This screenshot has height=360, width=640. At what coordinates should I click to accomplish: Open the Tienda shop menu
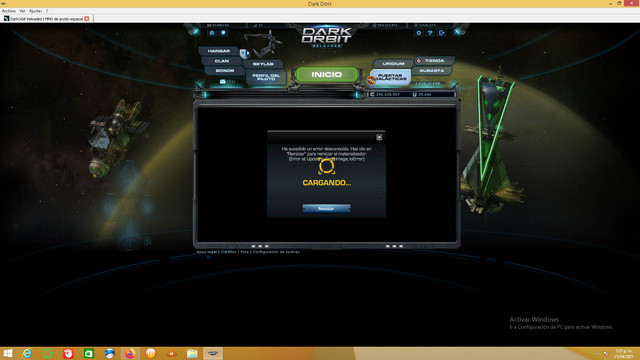[x=434, y=60]
